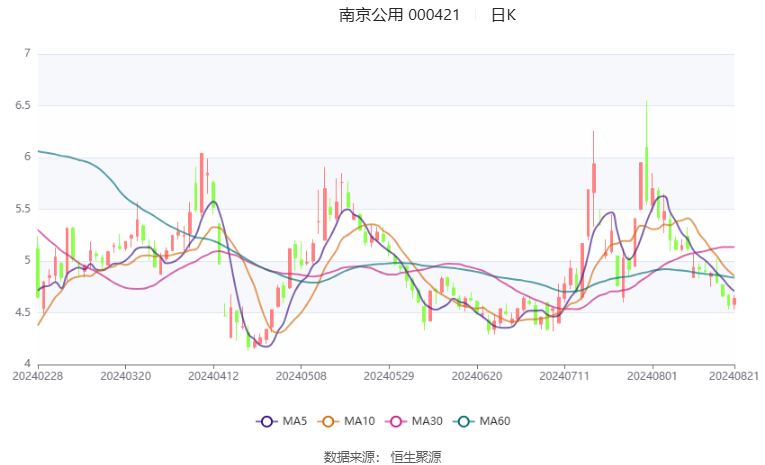Image resolution: width=765 pixels, height=465 pixels.
Task: Click the tall red candle reaching 6.25
Action: tap(594, 179)
